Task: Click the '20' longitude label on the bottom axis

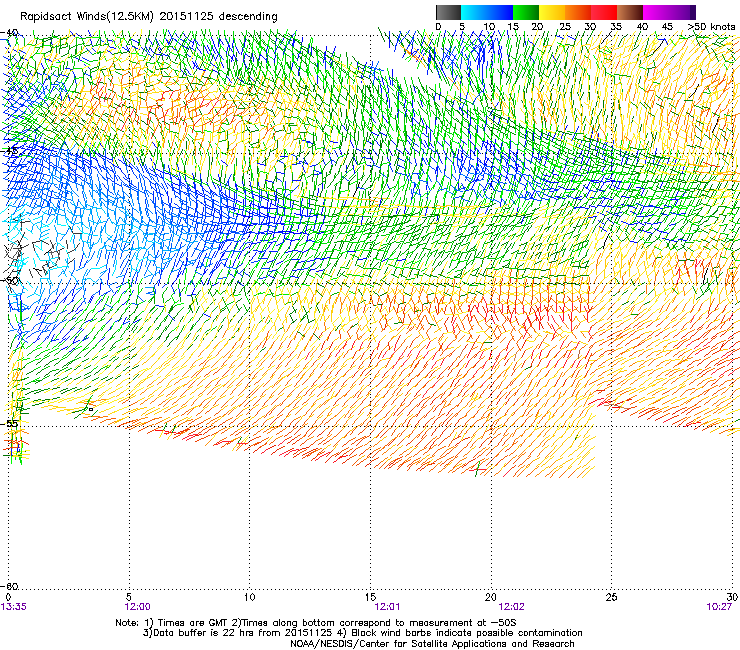Action: (490, 597)
